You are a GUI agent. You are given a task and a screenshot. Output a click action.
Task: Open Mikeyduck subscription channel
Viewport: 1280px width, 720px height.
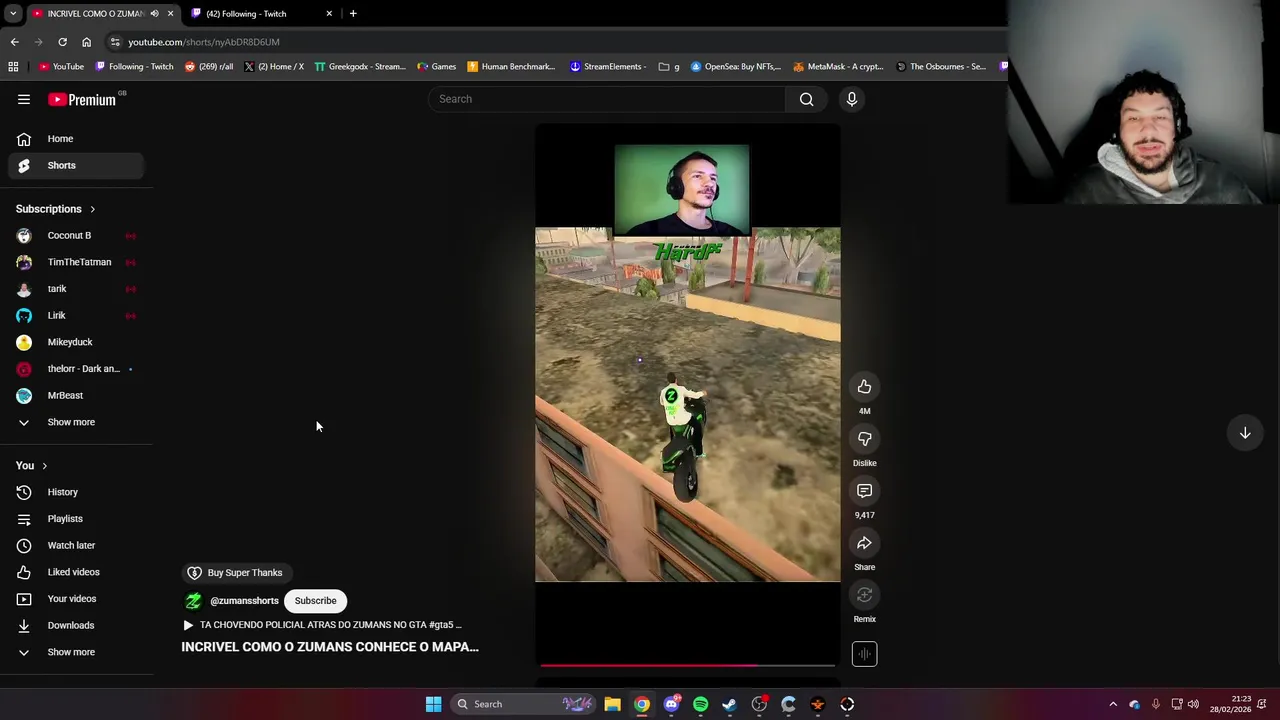[x=76, y=342]
